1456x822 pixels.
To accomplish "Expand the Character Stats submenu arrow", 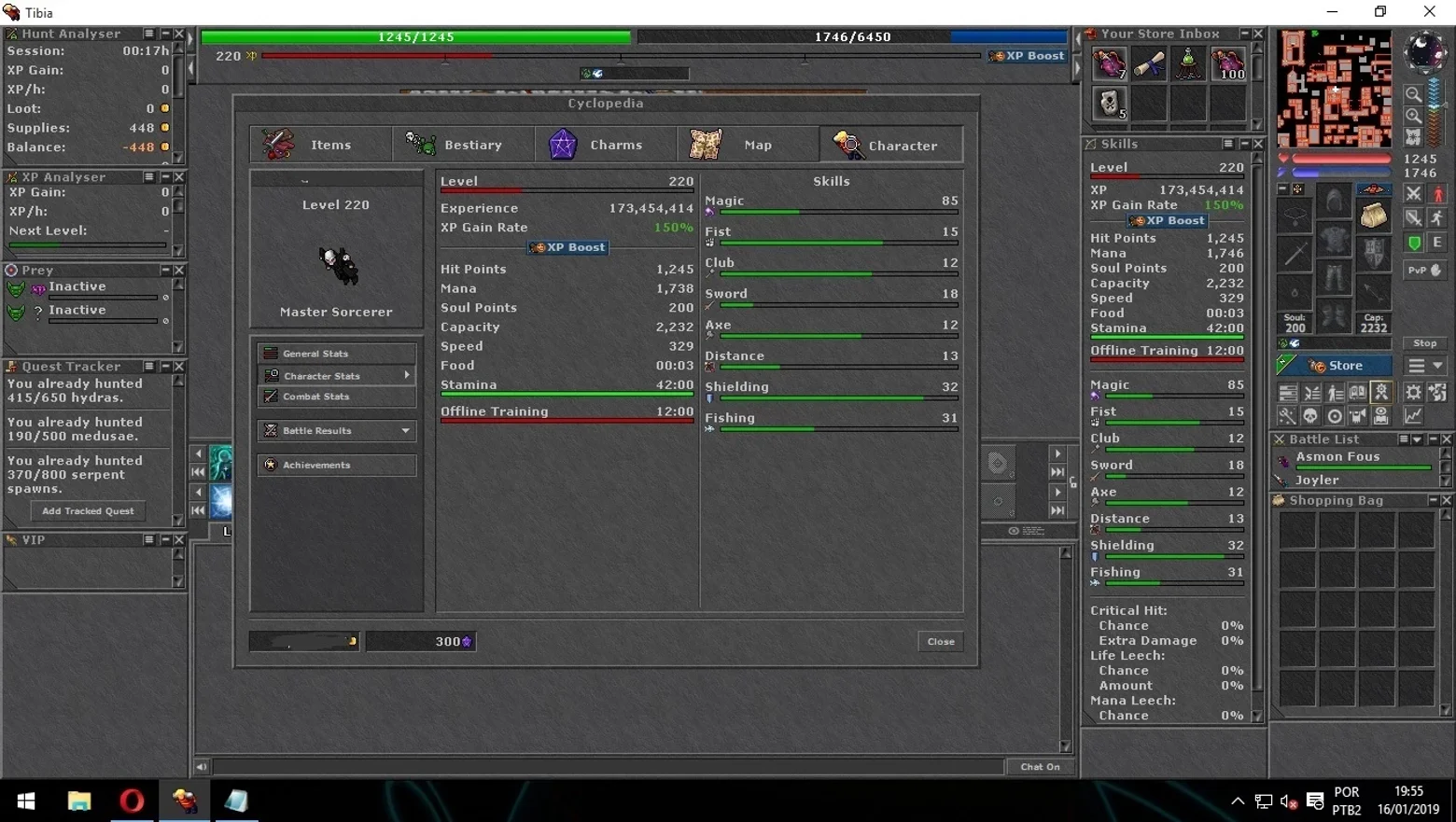I will (x=407, y=375).
